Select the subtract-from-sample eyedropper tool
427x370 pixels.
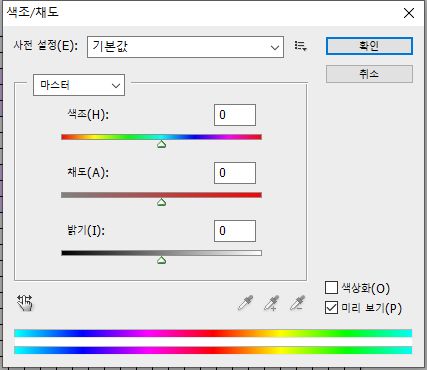click(x=298, y=303)
